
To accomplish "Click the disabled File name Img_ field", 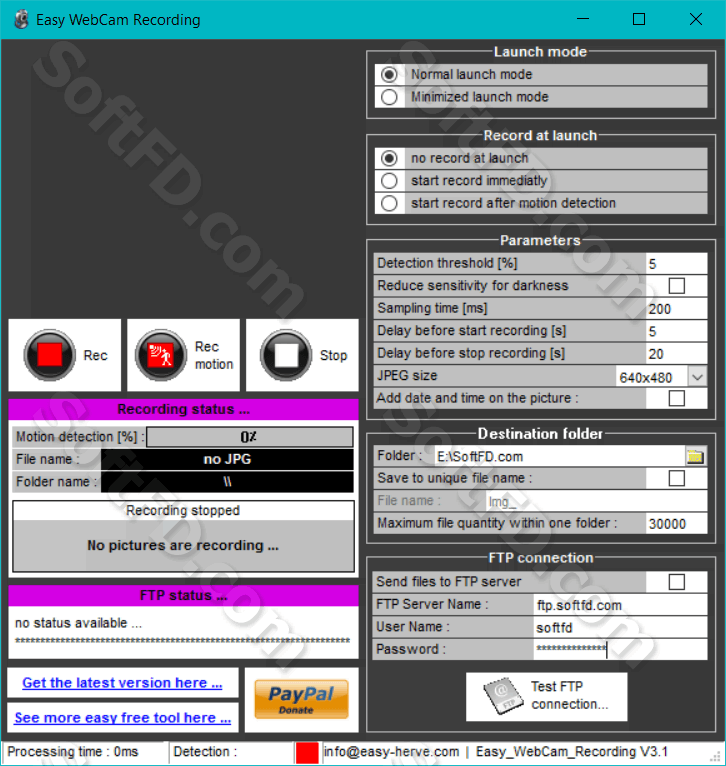I will point(597,501).
